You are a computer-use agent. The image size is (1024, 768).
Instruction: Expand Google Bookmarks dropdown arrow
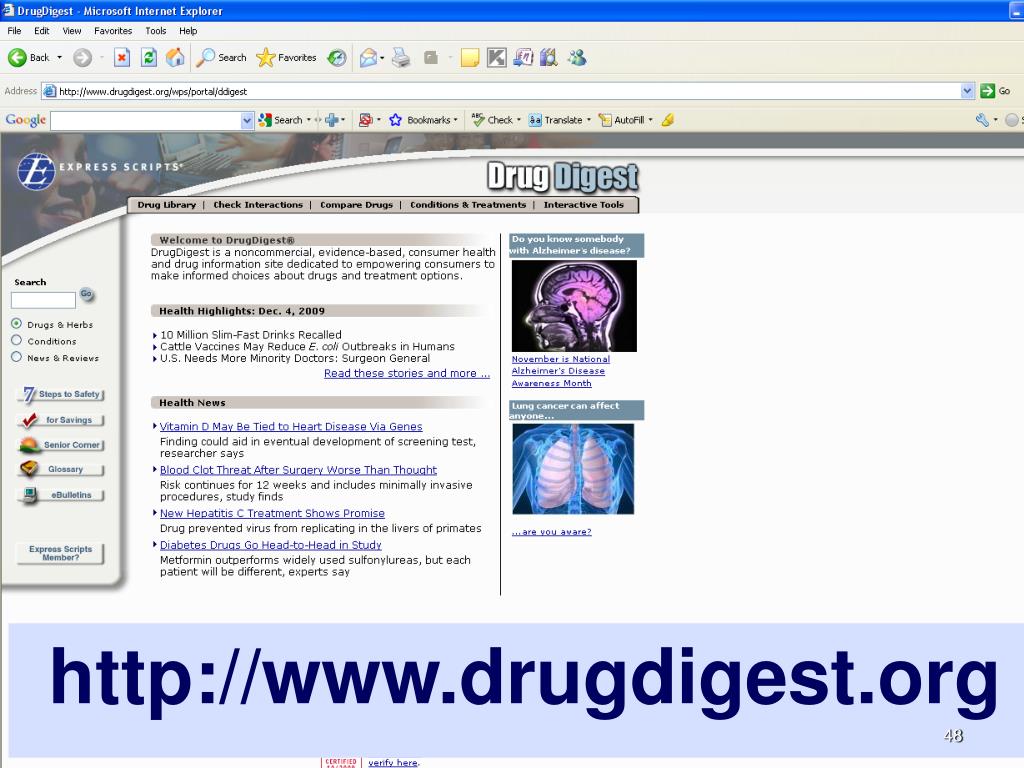[455, 120]
